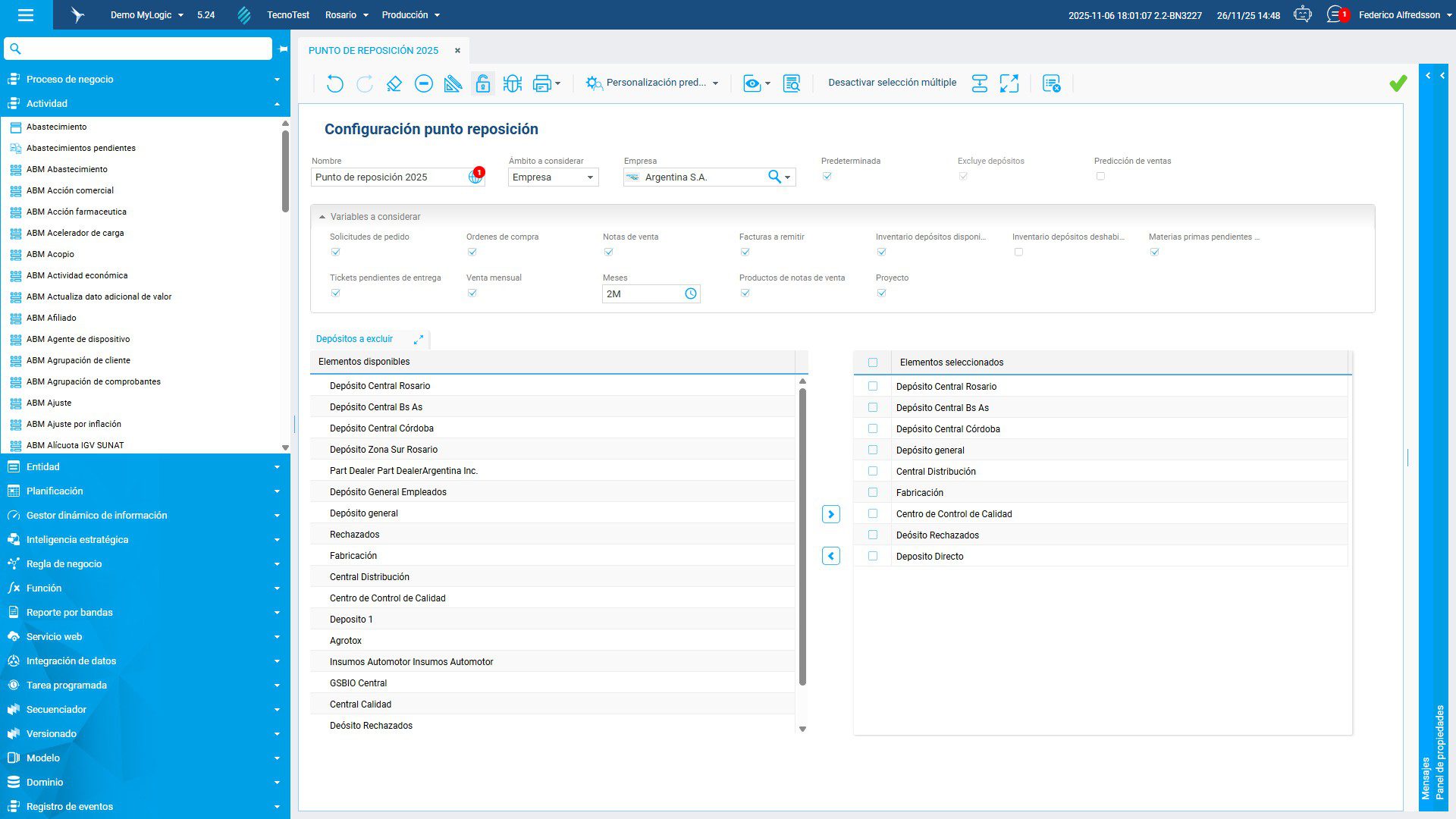
Task: Open the hamburger main menu
Action: click(26, 14)
